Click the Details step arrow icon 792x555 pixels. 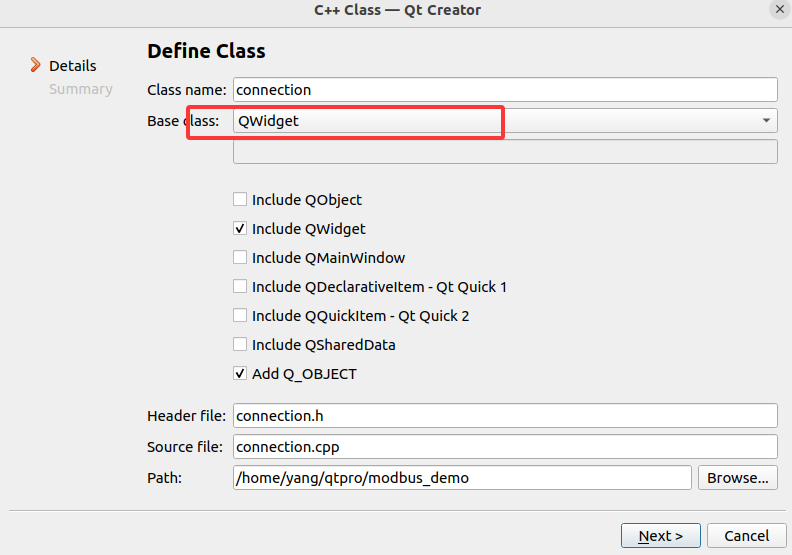36,65
